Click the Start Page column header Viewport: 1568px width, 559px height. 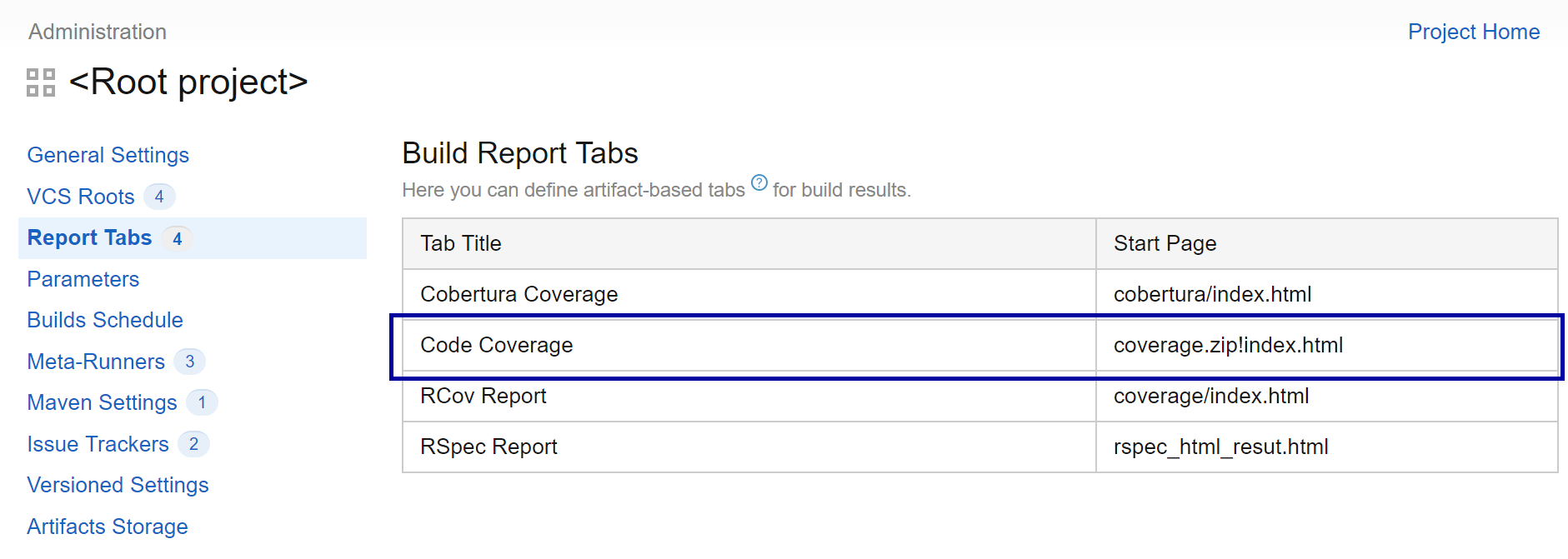pyautogui.click(x=1327, y=243)
